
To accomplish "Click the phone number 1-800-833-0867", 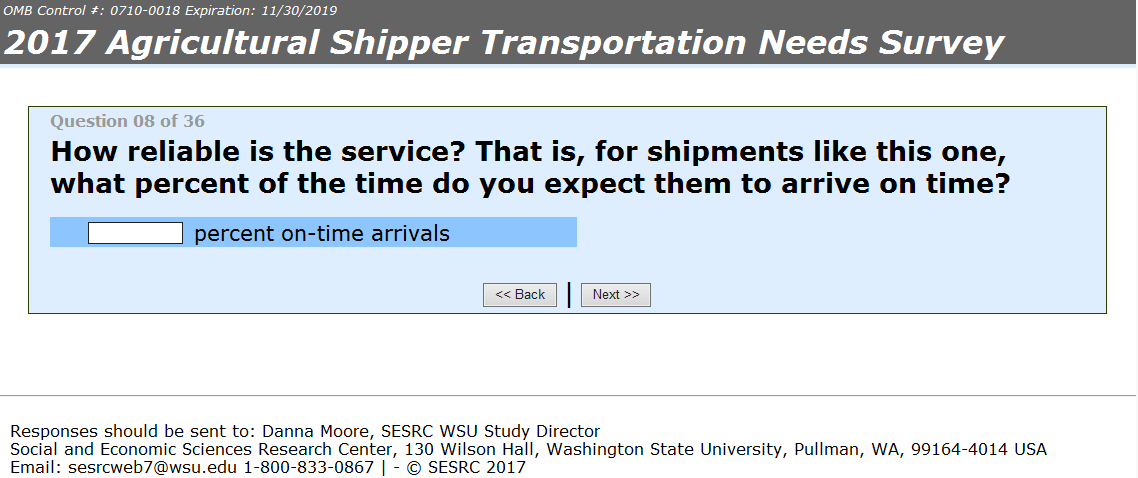I will (x=308, y=467).
